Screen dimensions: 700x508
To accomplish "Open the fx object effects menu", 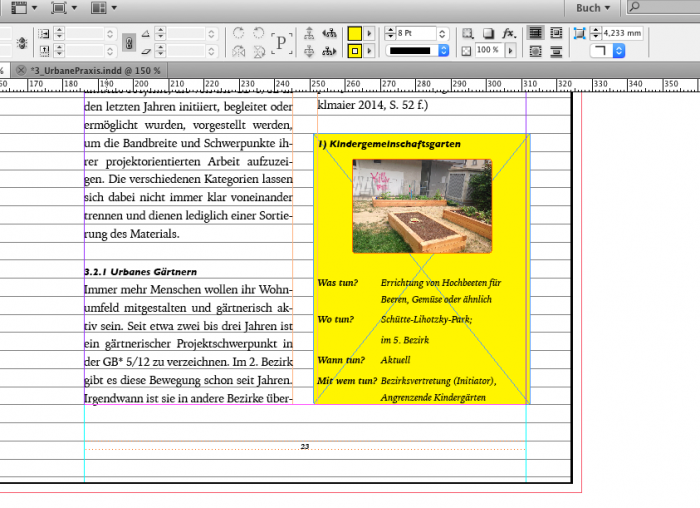I will pos(509,33).
